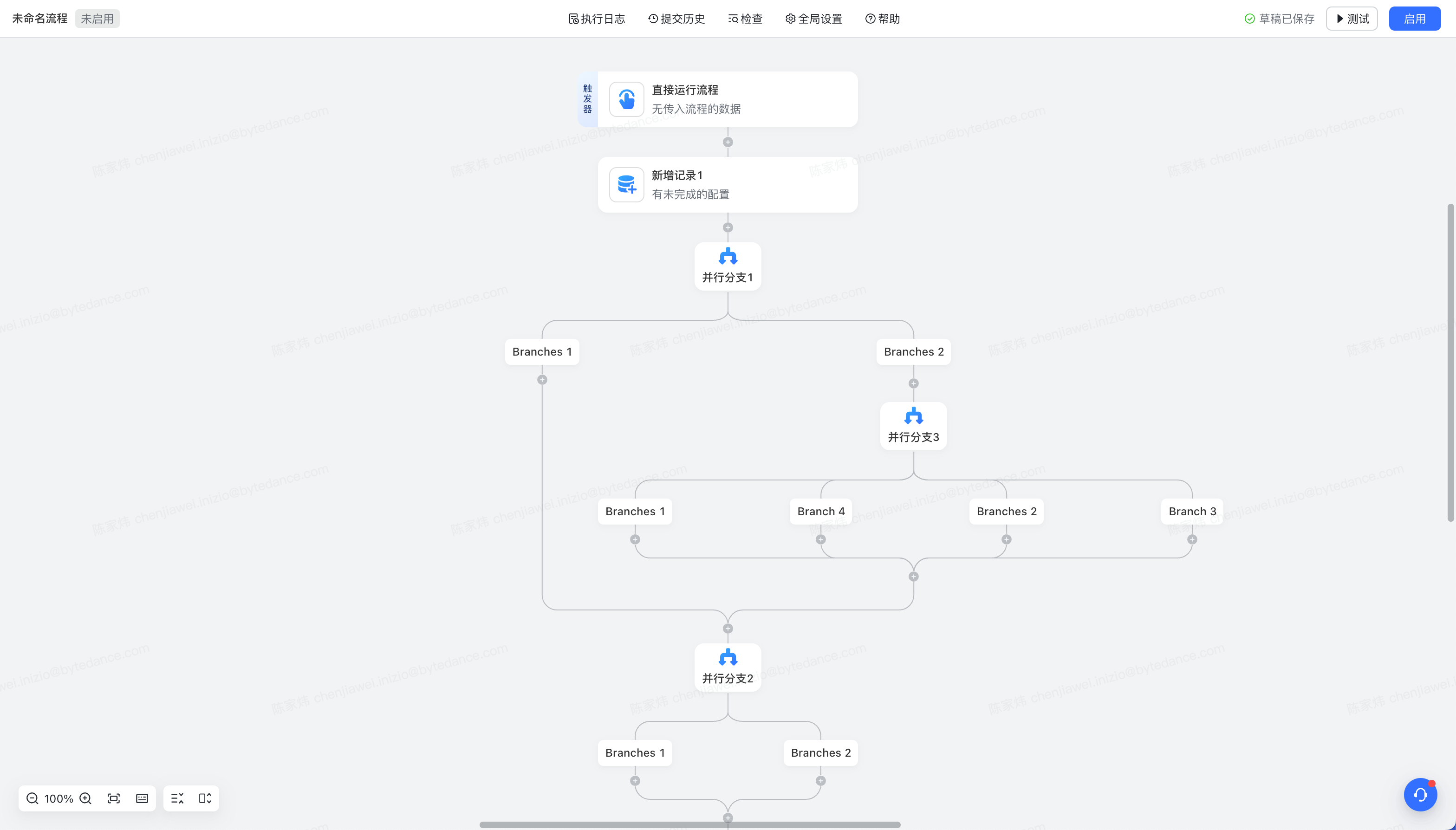Open 全局设置 global settings

point(813,19)
